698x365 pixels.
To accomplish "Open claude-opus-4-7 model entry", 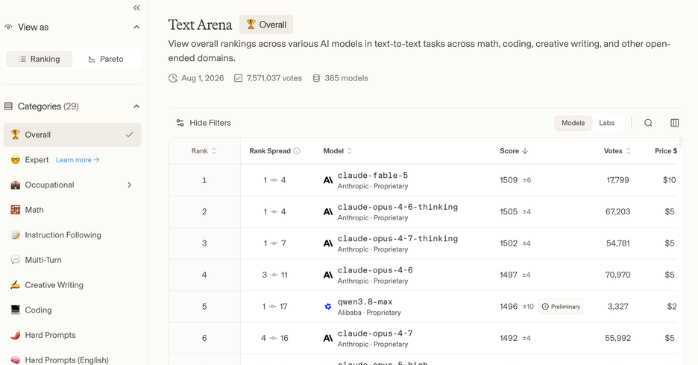I will point(375,333).
